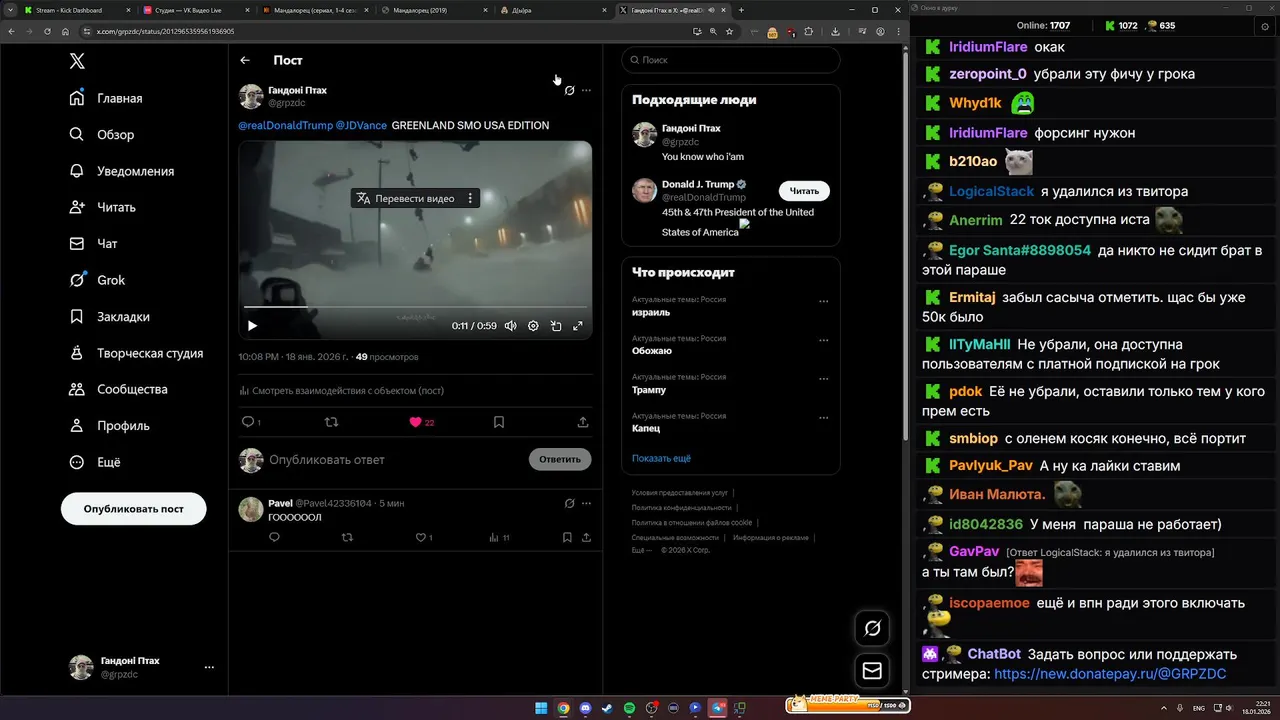
Task: Seek on the video progress bar
Action: pos(415,307)
